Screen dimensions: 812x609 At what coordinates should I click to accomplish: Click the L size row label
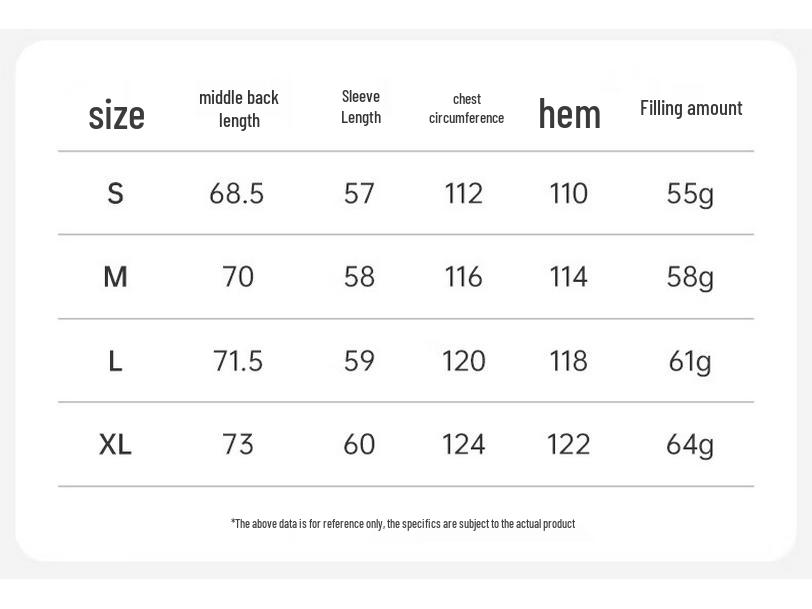coord(115,360)
